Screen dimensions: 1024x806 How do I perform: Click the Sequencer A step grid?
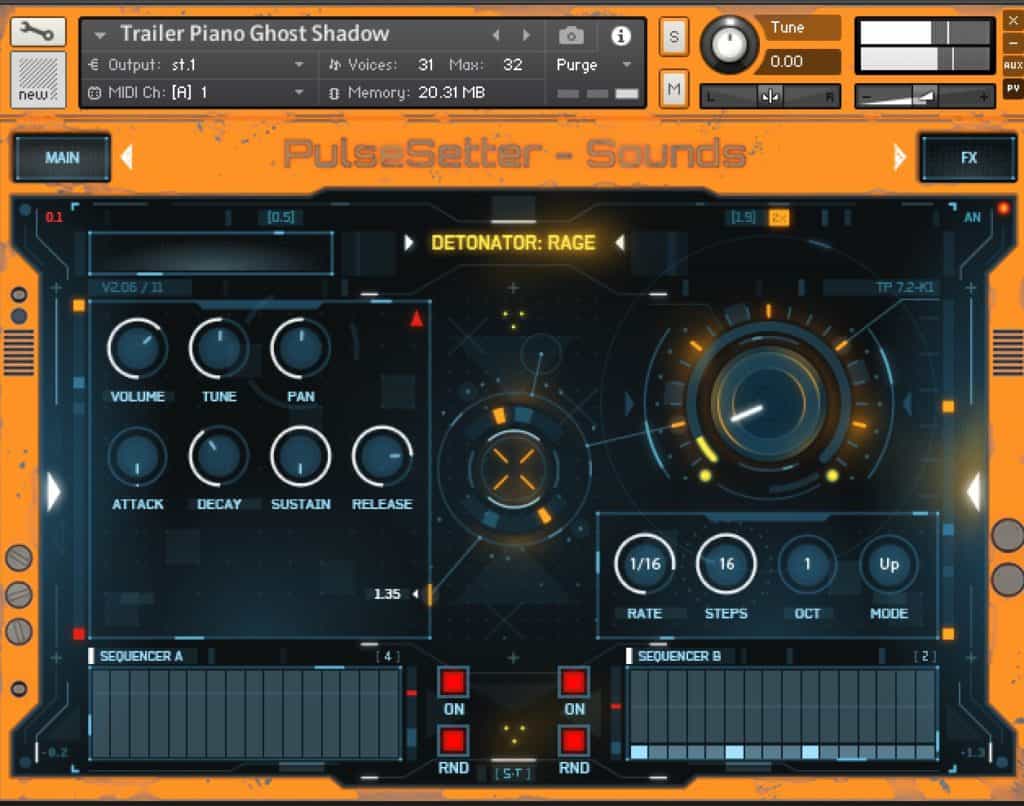click(246, 713)
